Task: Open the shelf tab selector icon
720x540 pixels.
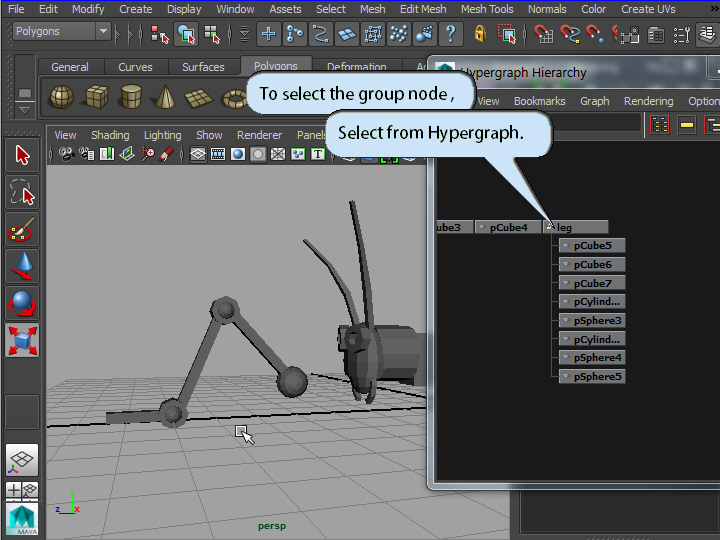Action: tap(25, 94)
